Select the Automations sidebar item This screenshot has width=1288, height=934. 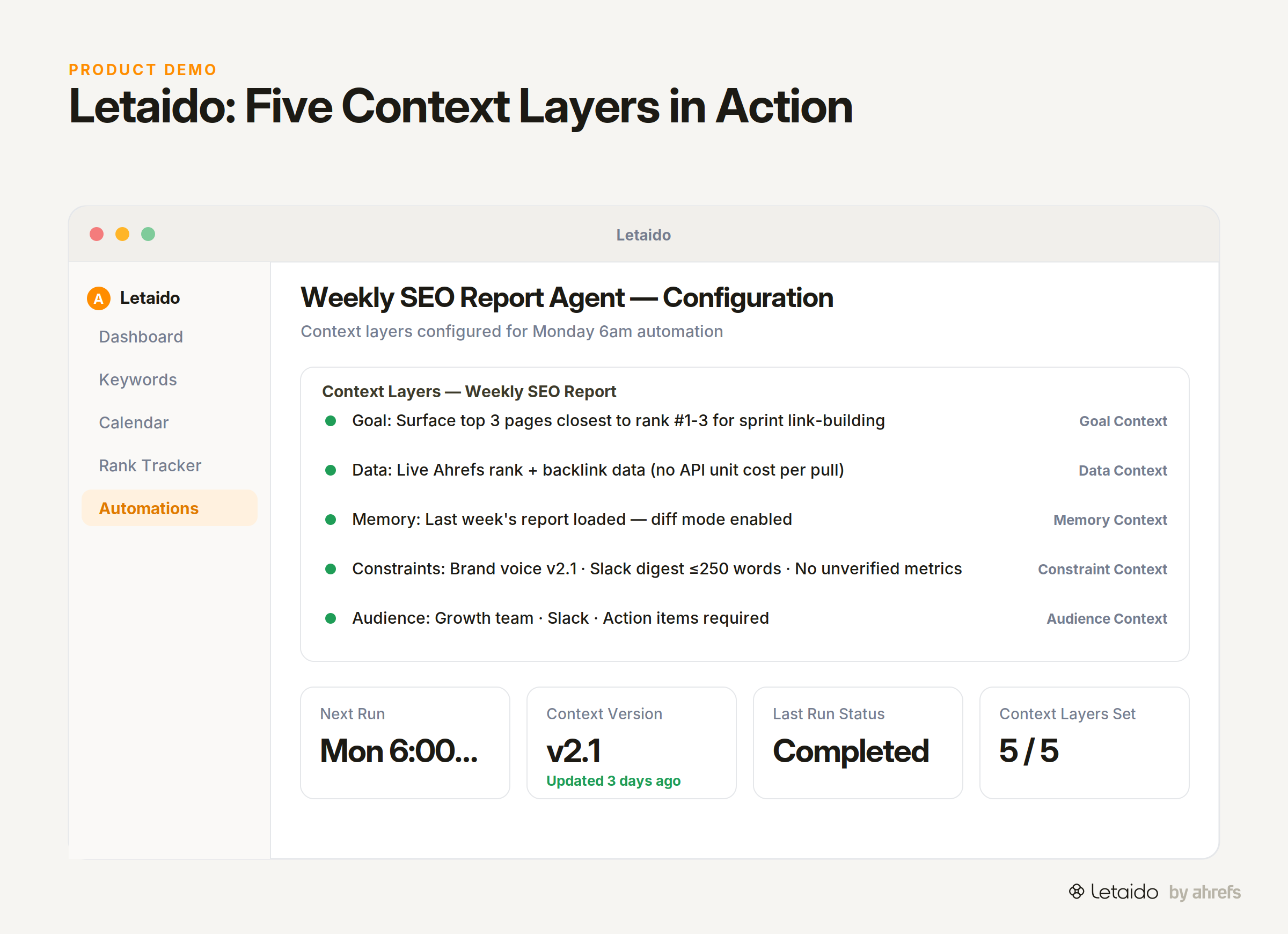[x=169, y=508]
